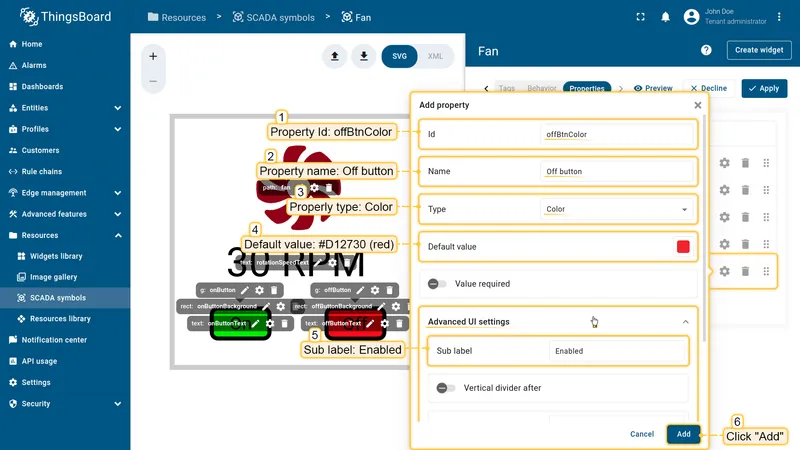This screenshot has width=800, height=450.
Task: Enable the Value required switch
Action: pos(437,284)
